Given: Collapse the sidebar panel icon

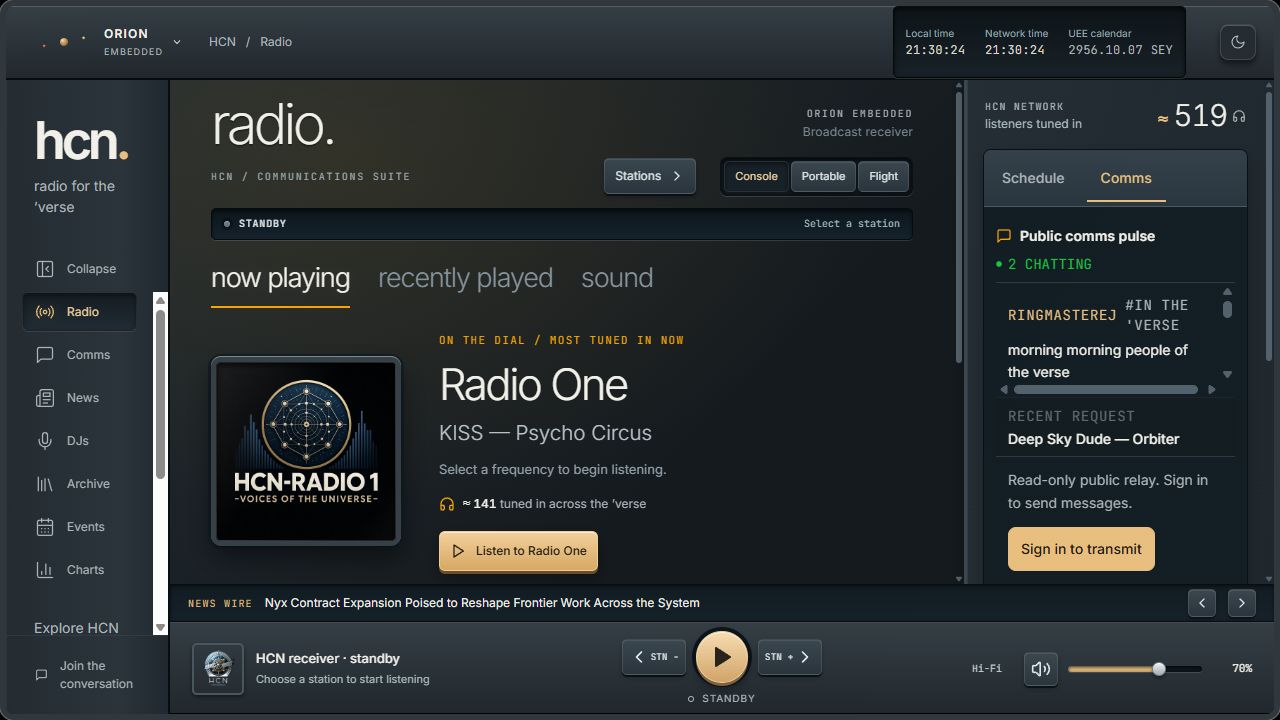Looking at the screenshot, I should [45, 269].
